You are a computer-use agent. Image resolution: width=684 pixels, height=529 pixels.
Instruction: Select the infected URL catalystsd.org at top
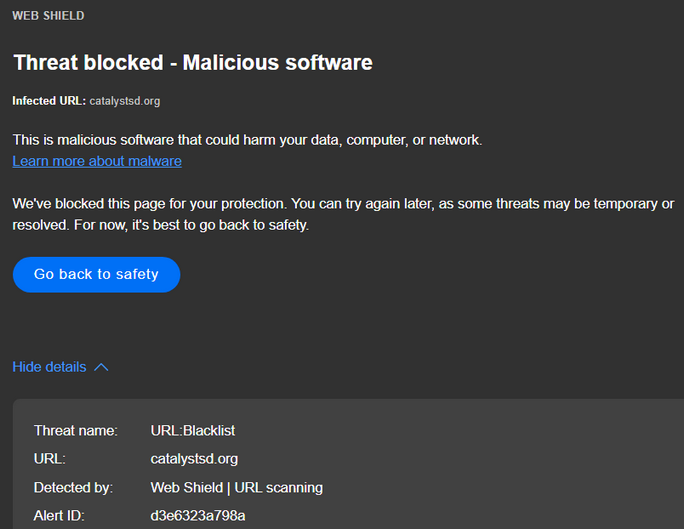pos(124,101)
